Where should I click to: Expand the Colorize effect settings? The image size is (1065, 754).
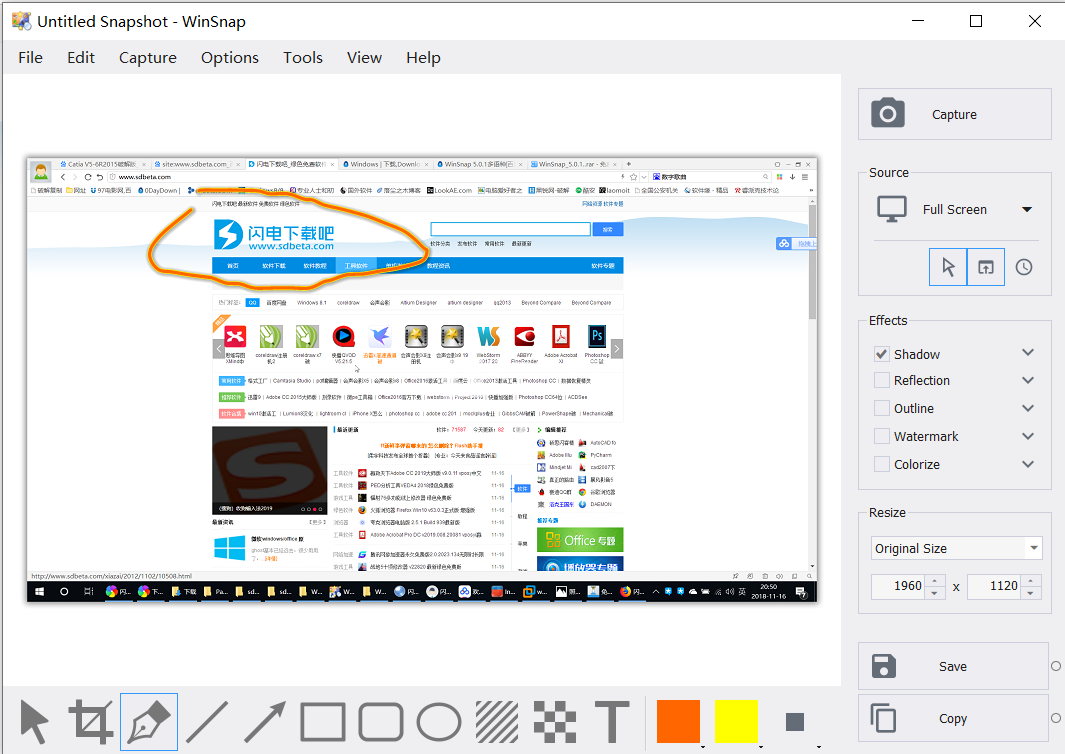tap(1028, 464)
